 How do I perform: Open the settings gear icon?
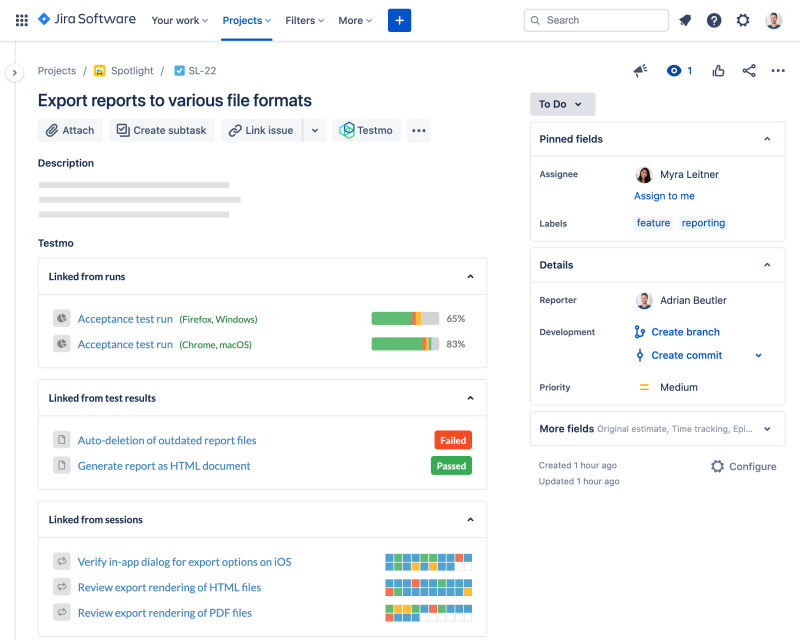743,20
